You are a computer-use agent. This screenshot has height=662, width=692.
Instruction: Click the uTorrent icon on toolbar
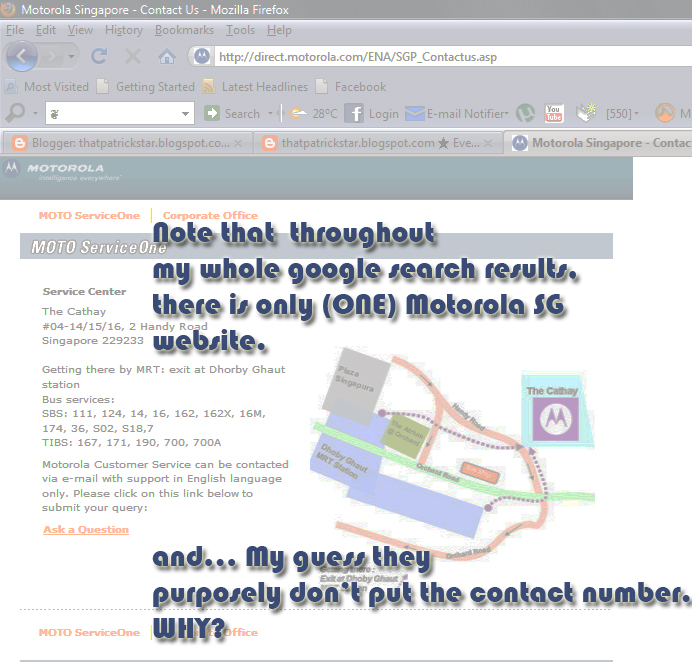click(x=525, y=113)
